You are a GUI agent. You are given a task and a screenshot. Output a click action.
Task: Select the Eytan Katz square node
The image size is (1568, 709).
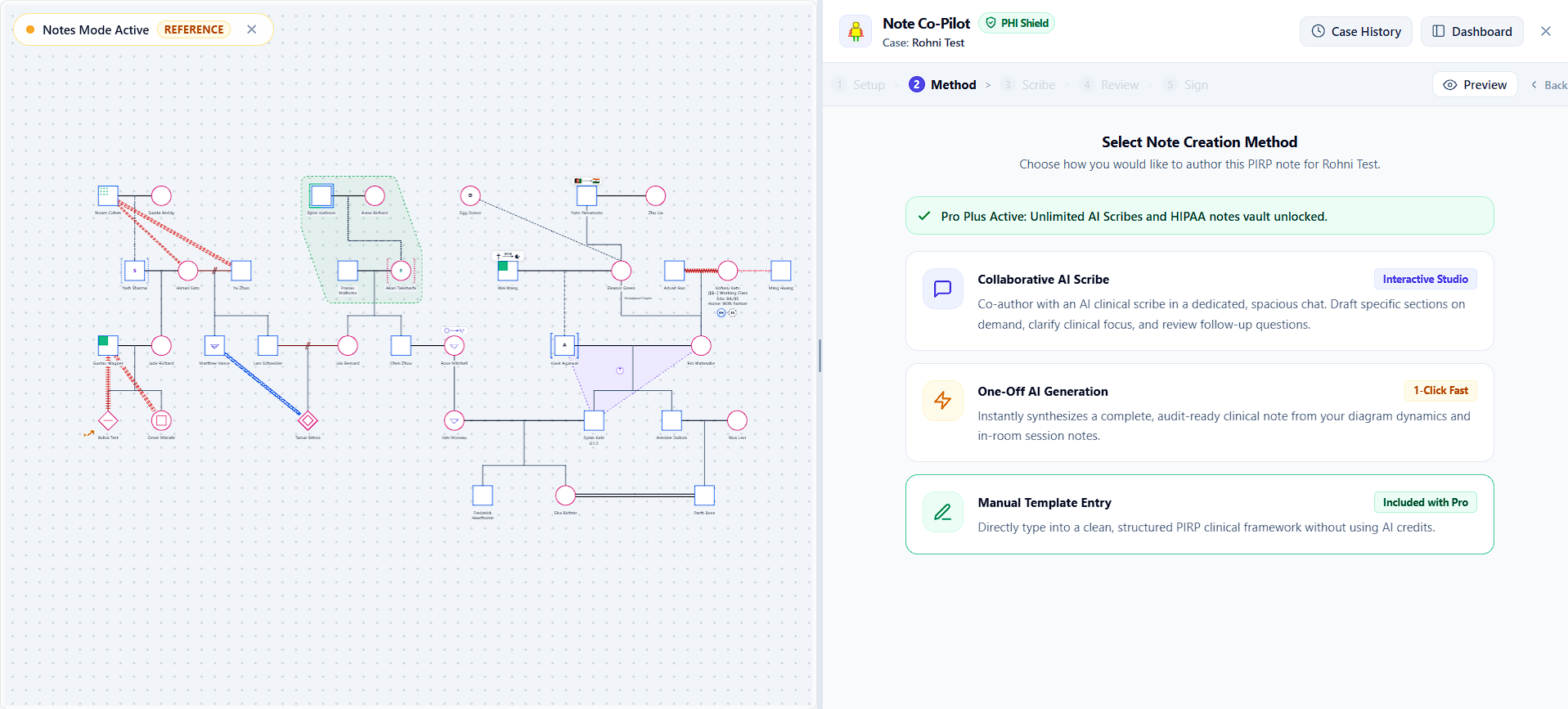[594, 420]
